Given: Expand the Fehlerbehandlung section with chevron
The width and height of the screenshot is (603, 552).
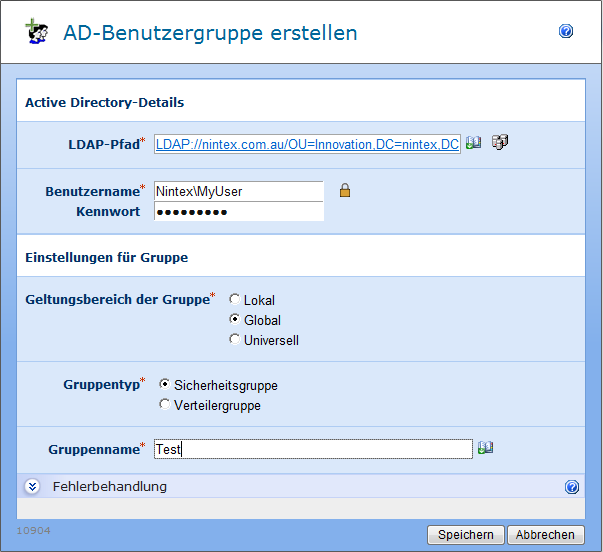Looking at the screenshot, I should (32, 487).
